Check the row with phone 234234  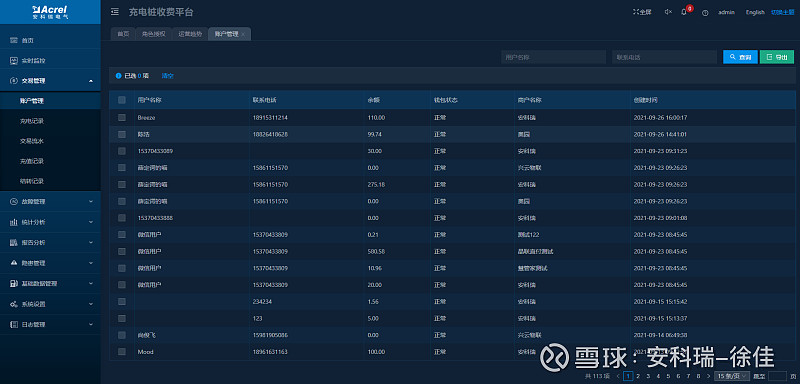click(122, 301)
